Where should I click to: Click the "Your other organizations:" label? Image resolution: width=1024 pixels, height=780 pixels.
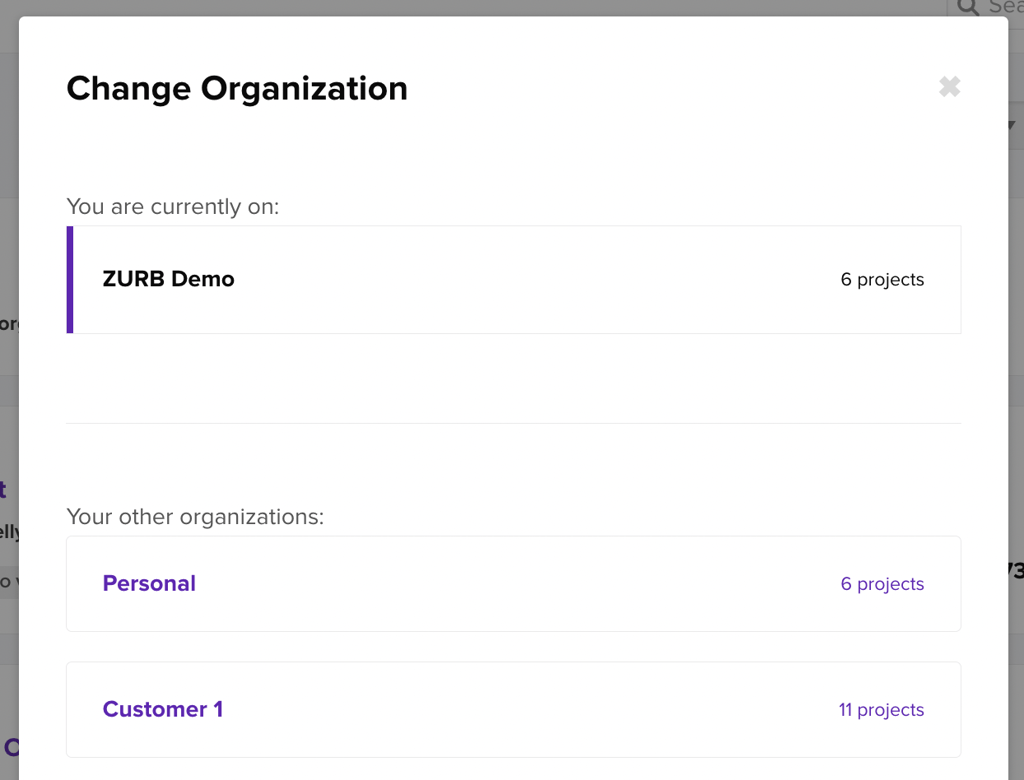(195, 517)
